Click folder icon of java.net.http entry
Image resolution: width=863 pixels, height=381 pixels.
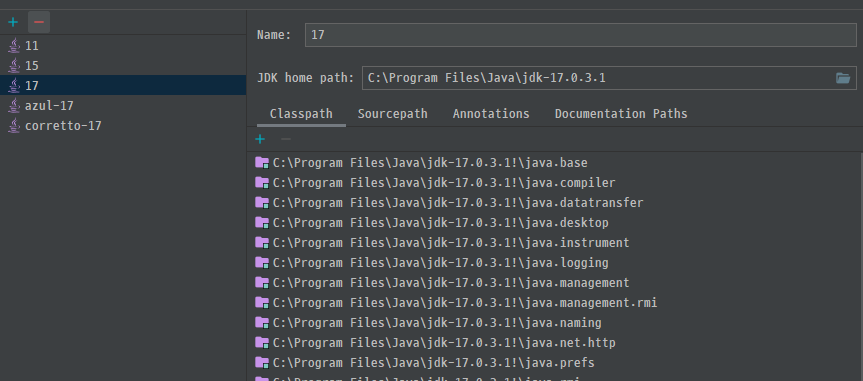262,342
